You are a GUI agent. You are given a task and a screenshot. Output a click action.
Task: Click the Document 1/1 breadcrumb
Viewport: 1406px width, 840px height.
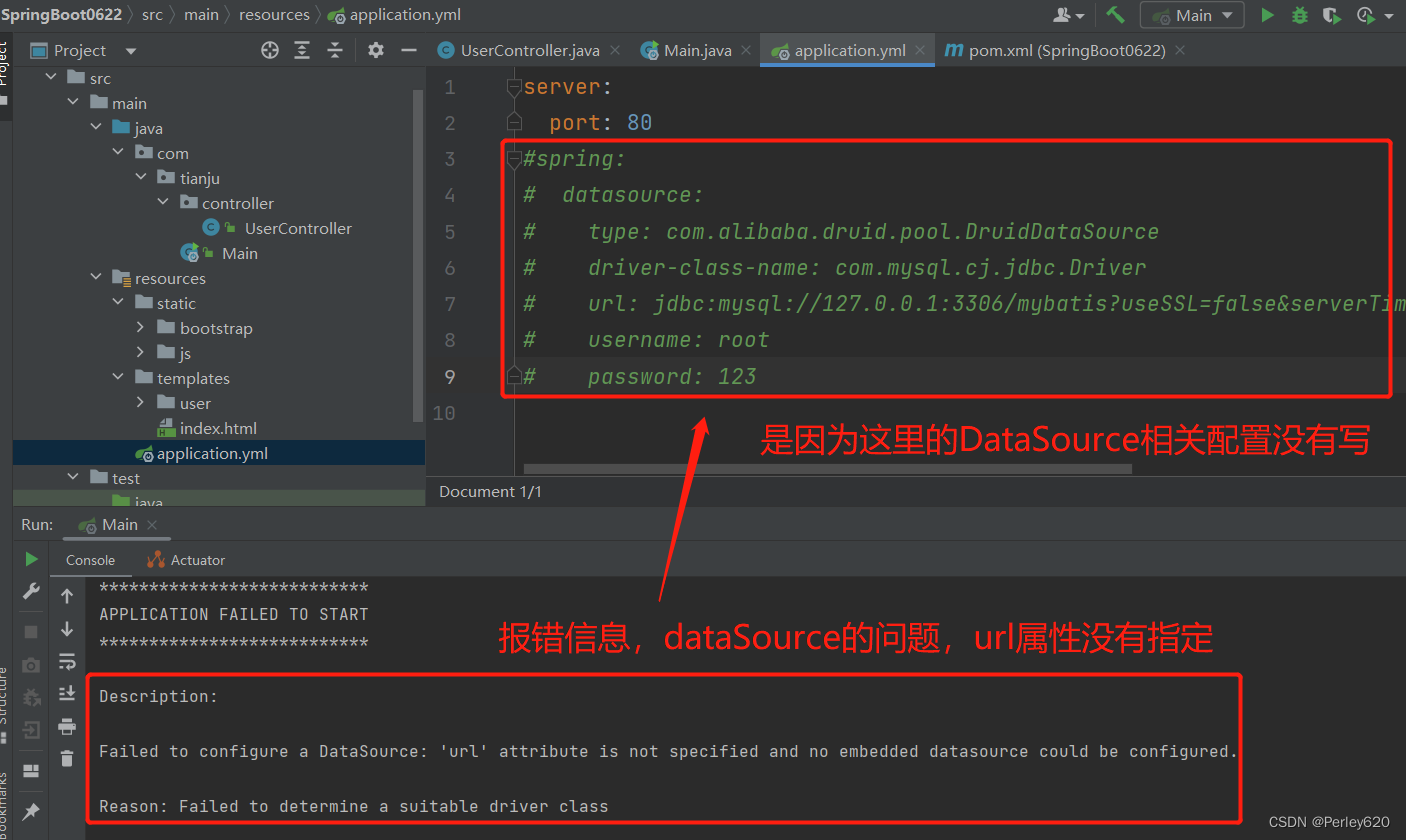coord(490,491)
